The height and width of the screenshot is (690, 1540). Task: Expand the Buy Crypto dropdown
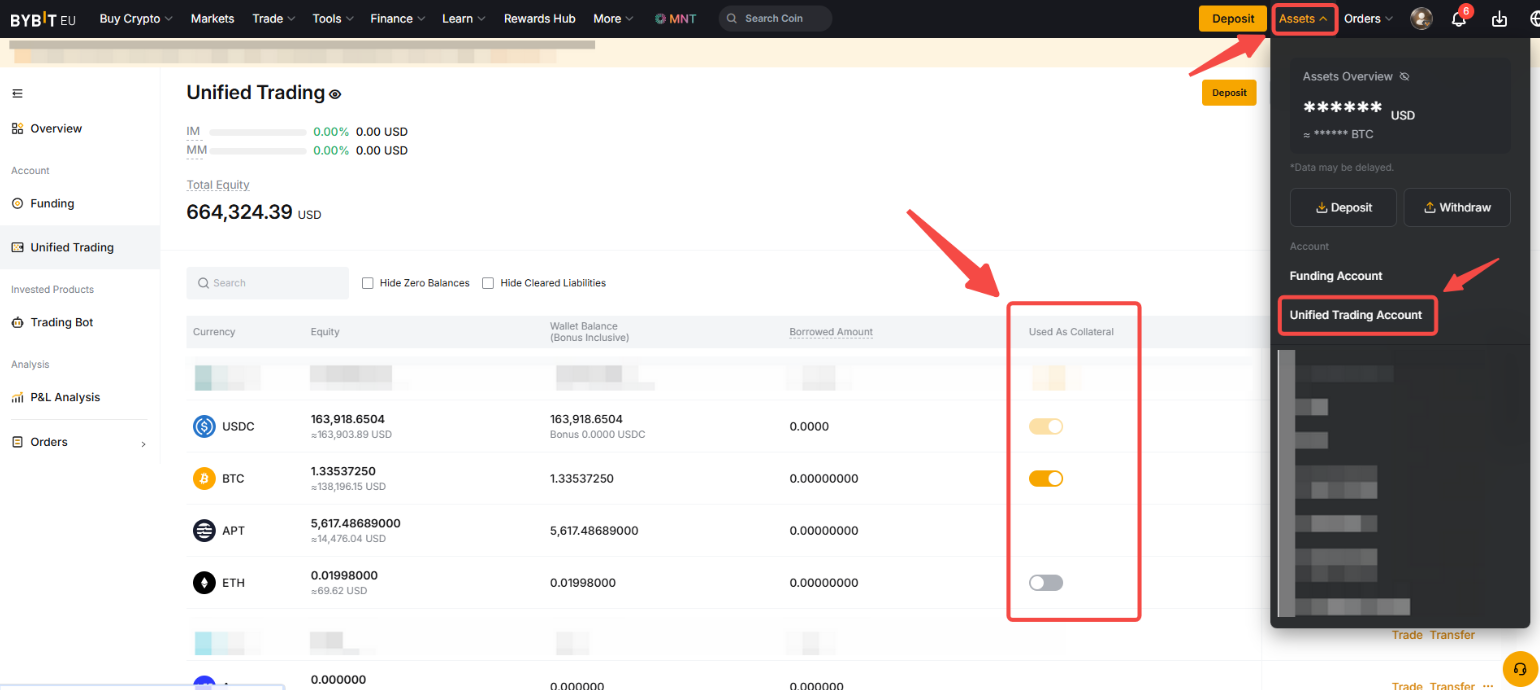pyautogui.click(x=136, y=19)
